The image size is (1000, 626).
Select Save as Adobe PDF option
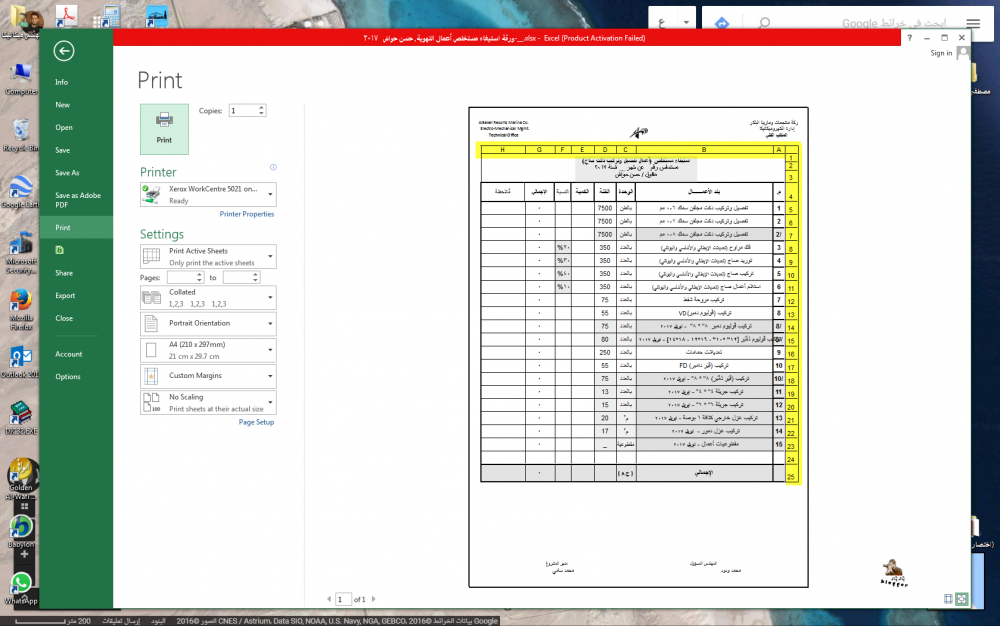click(78, 200)
